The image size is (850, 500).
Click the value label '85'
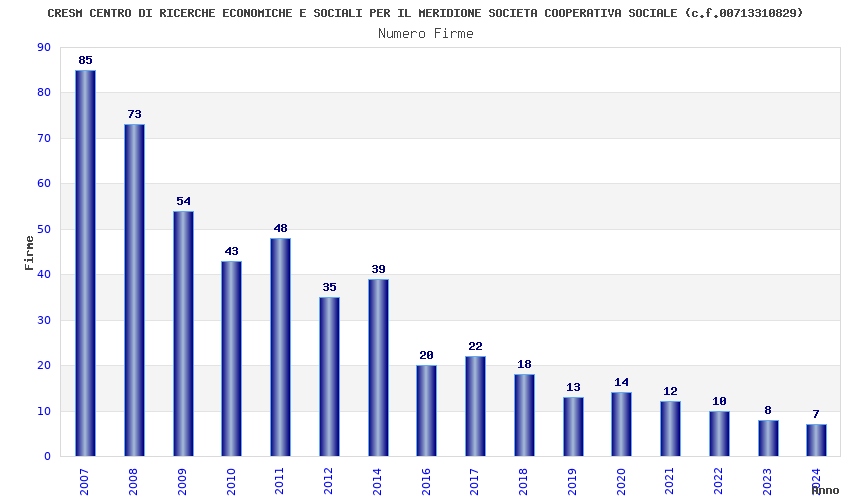pos(85,60)
